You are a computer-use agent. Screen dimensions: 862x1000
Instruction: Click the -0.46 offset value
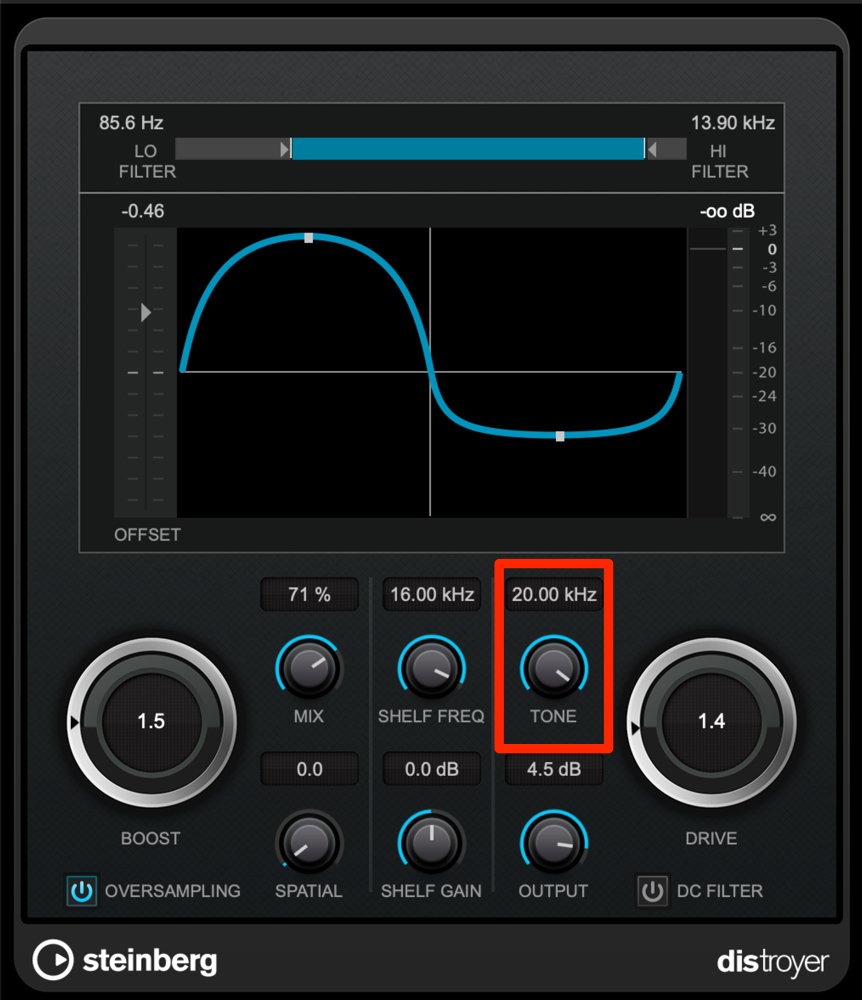pos(143,211)
